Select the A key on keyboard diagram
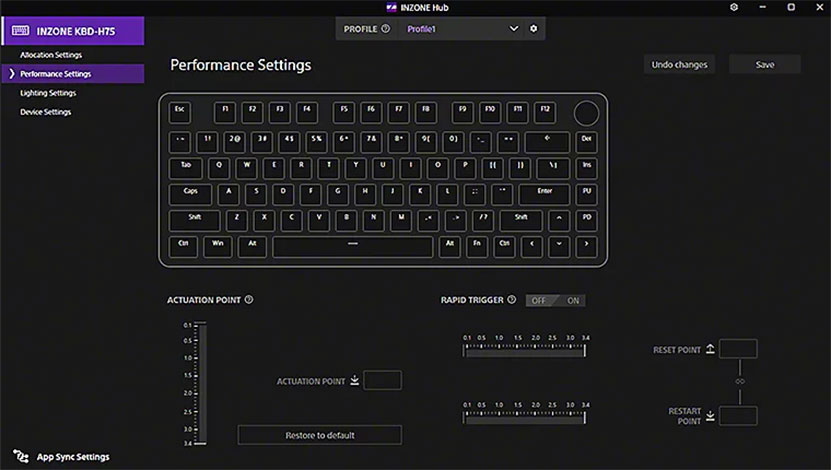The width and height of the screenshot is (831, 470). click(x=229, y=194)
